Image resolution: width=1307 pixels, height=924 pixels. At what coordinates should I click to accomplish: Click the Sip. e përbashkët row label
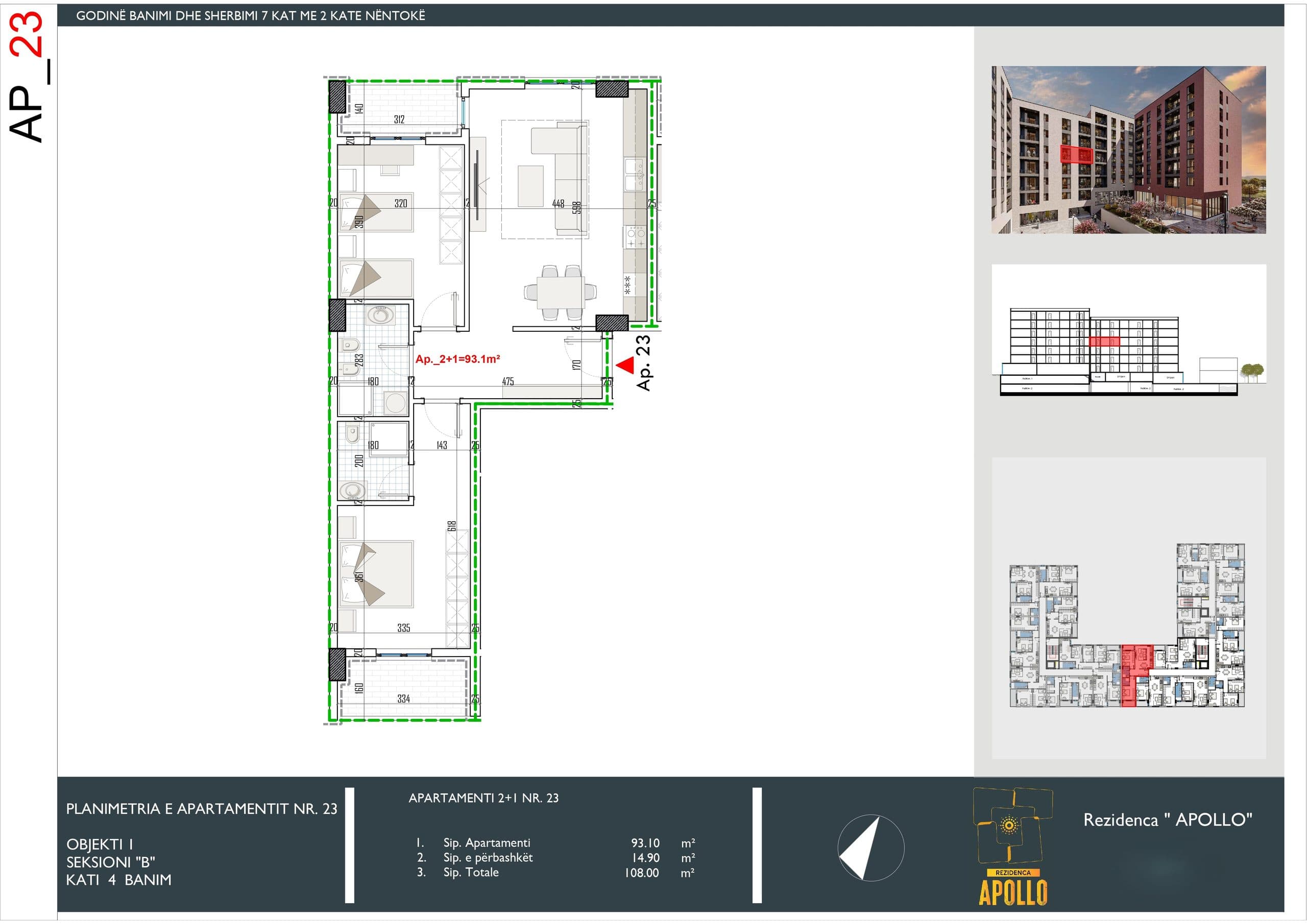pos(488,858)
